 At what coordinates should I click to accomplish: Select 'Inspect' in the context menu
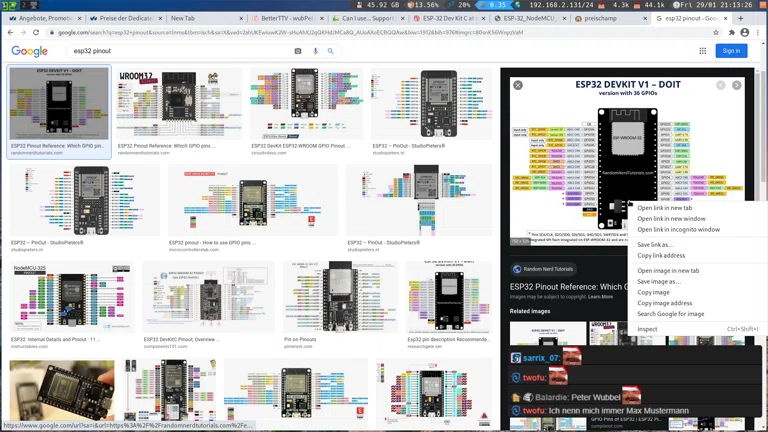[x=648, y=329]
